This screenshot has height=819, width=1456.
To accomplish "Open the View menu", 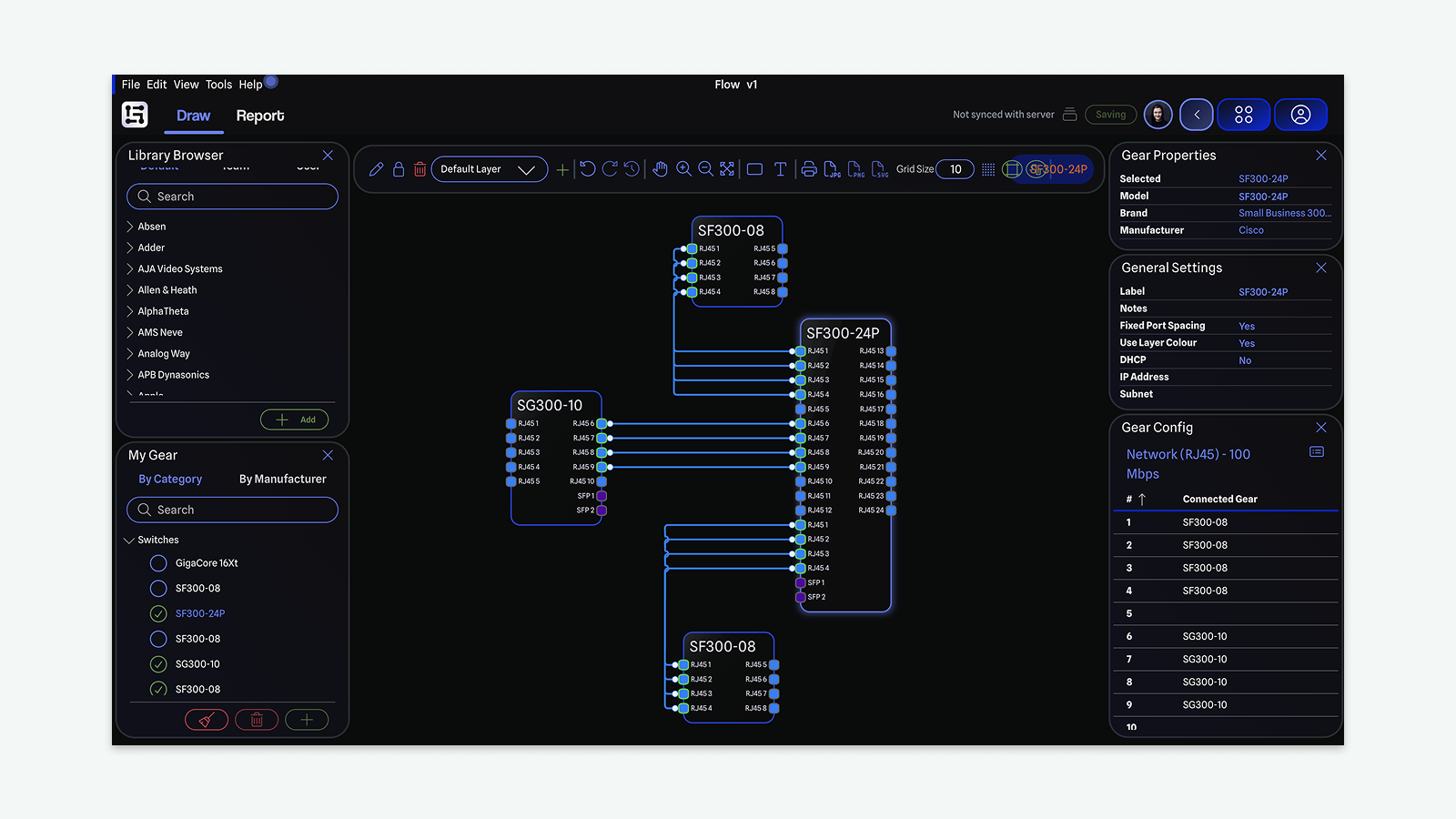I will tap(186, 85).
